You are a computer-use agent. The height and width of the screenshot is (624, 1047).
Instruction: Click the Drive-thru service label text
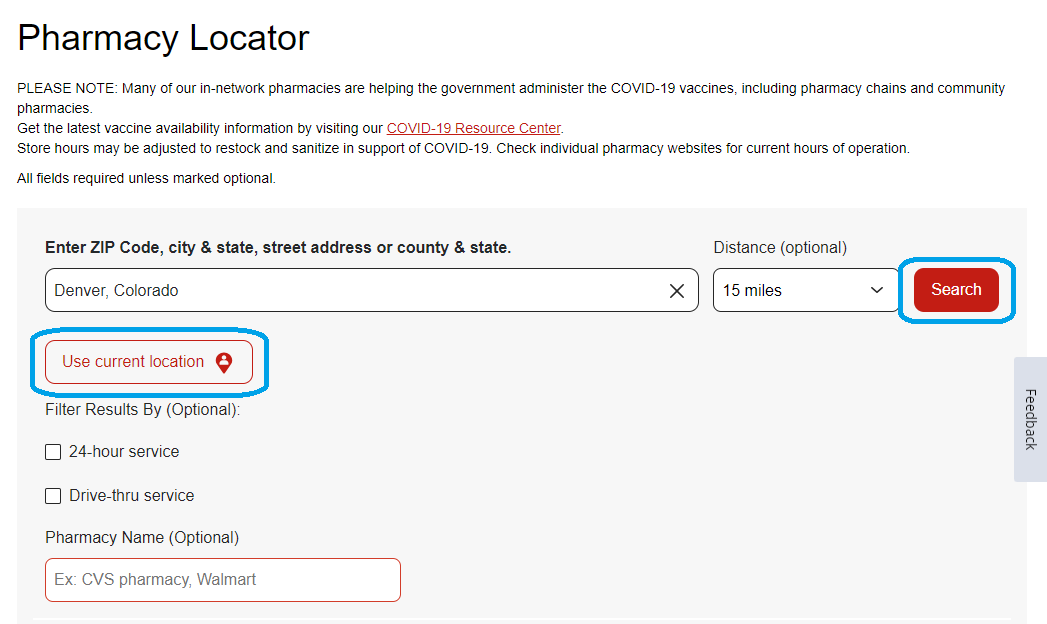[x=132, y=496]
